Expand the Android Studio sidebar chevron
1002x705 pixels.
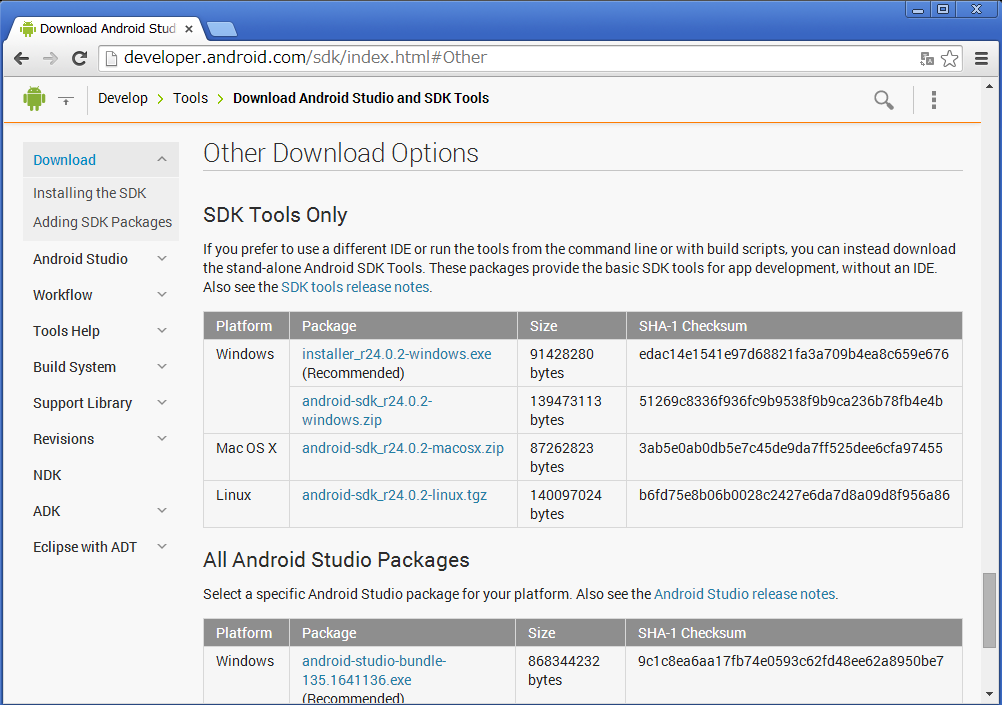coord(162,258)
